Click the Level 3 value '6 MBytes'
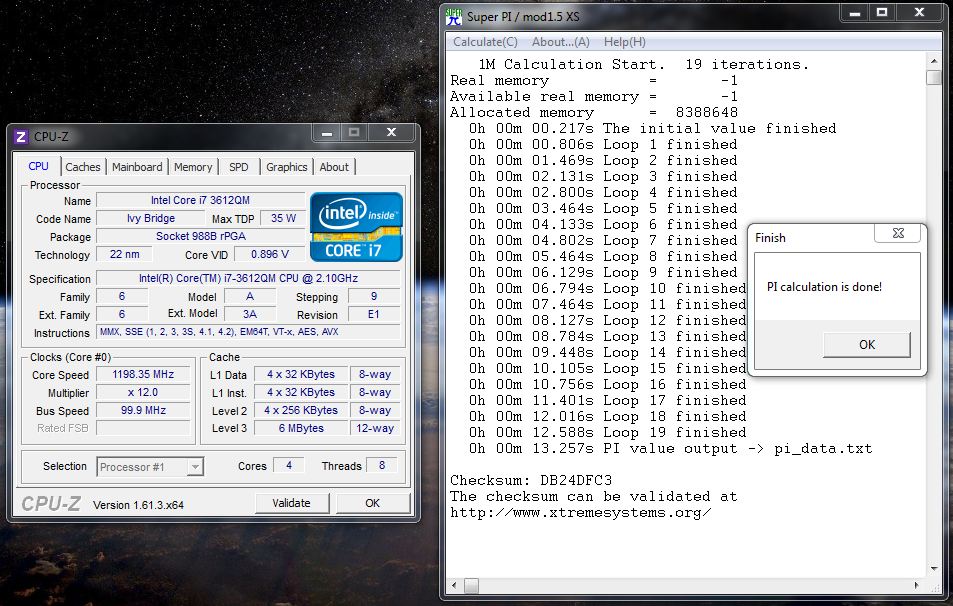953x606 pixels. [301, 429]
